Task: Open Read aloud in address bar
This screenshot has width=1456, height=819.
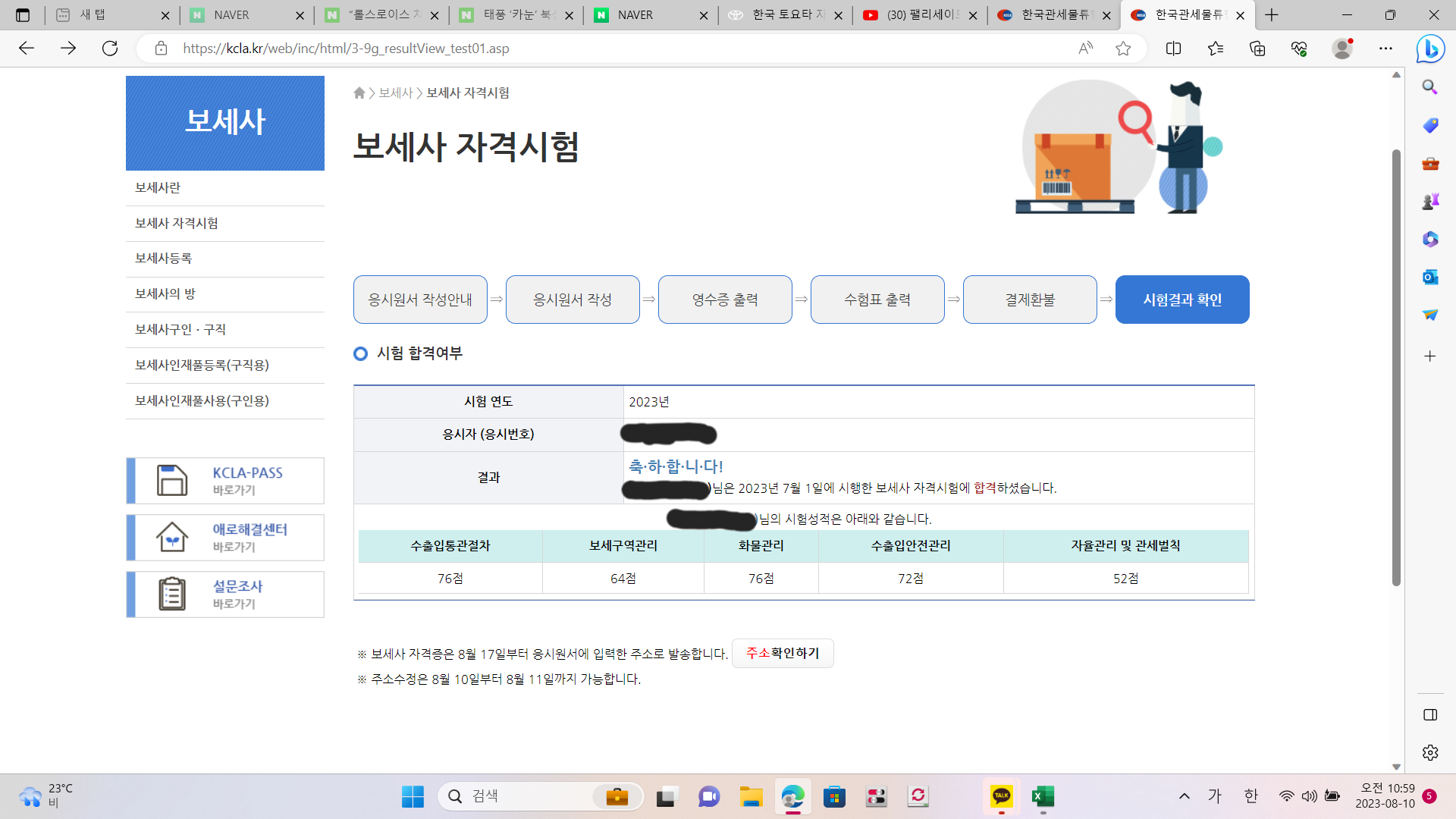Action: [1086, 49]
